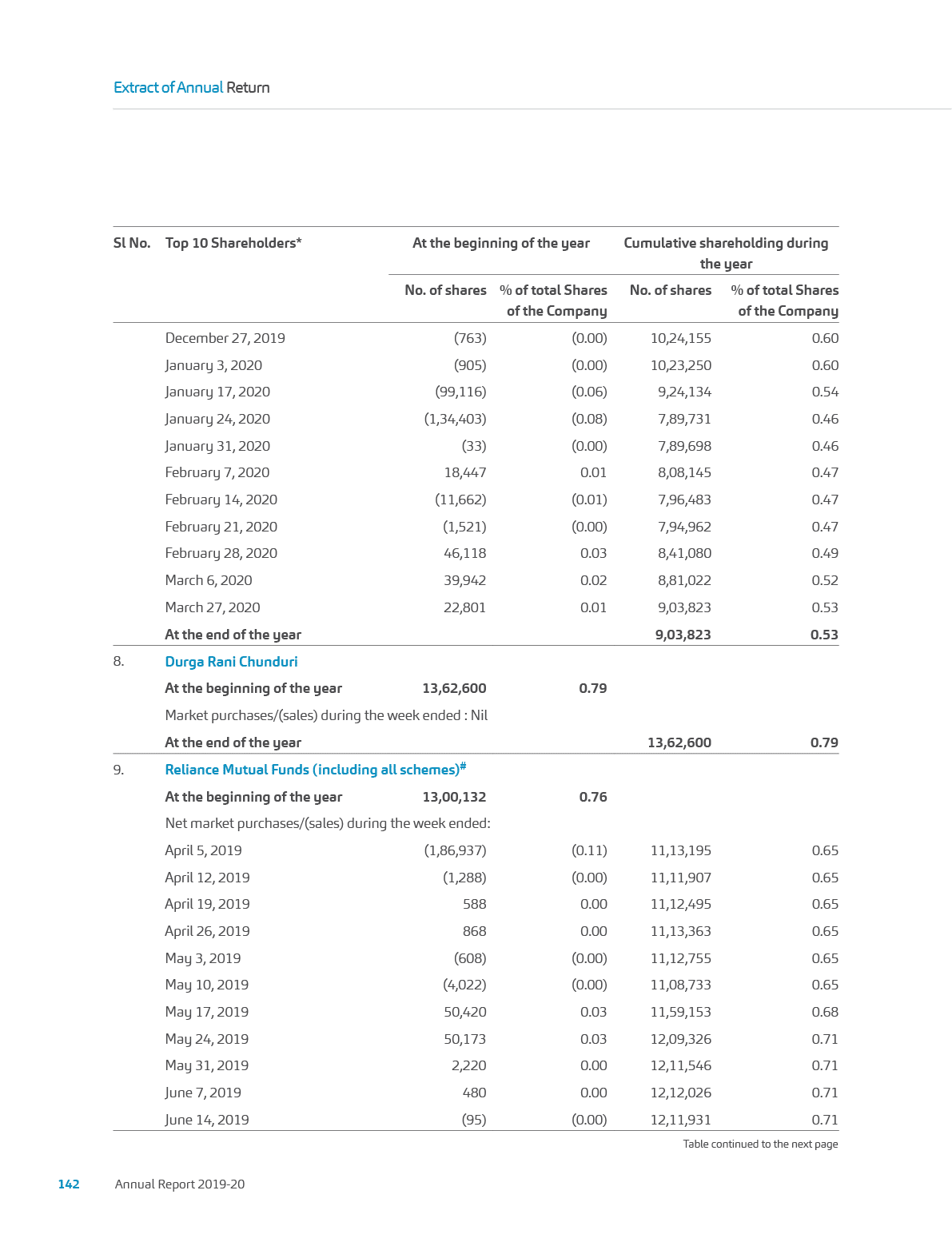Click the 'Reliance Mutual Funds (including all schemes)' heading
Screen dimensions: 952x1246
tap(315, 770)
